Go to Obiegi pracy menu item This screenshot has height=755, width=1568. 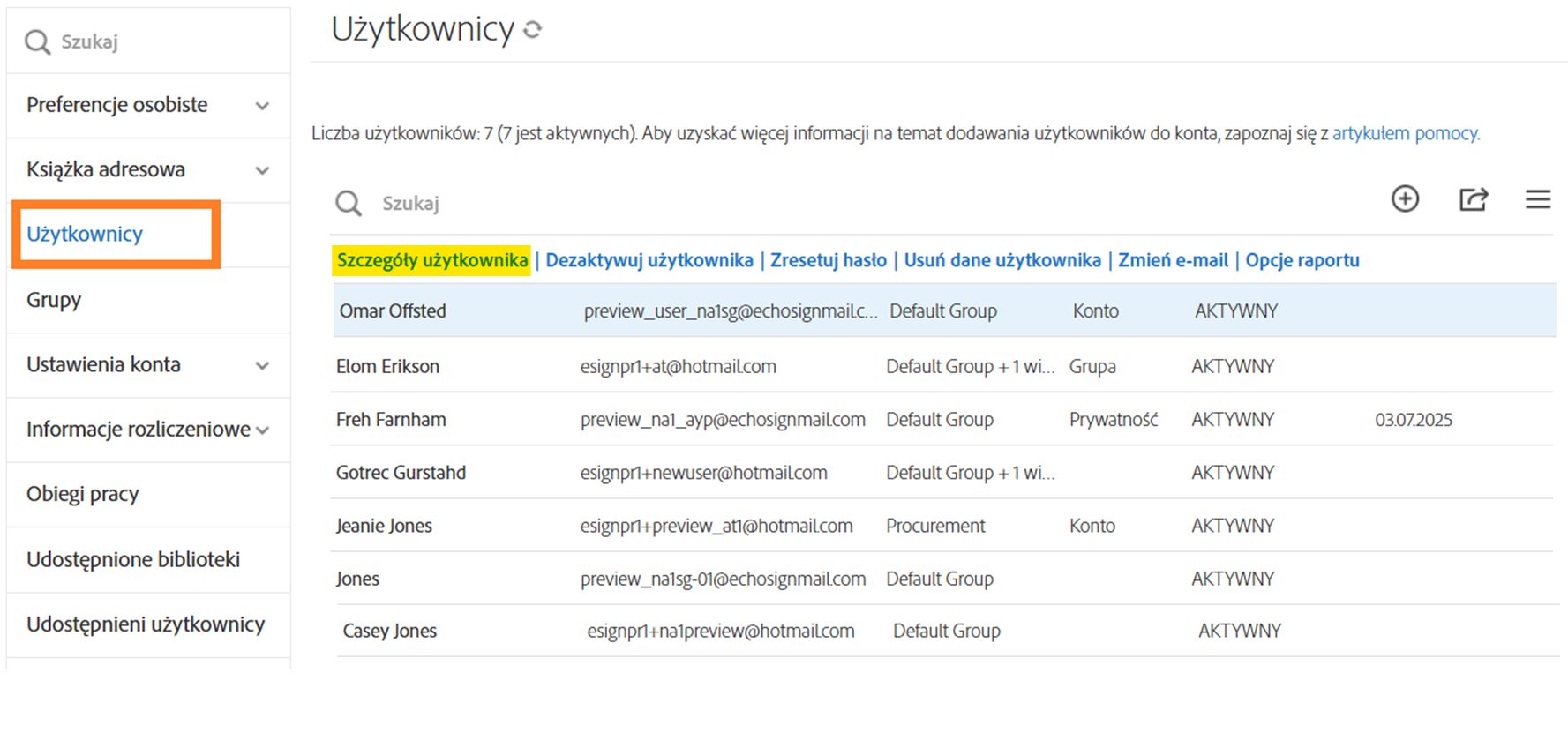pyautogui.click(x=83, y=494)
